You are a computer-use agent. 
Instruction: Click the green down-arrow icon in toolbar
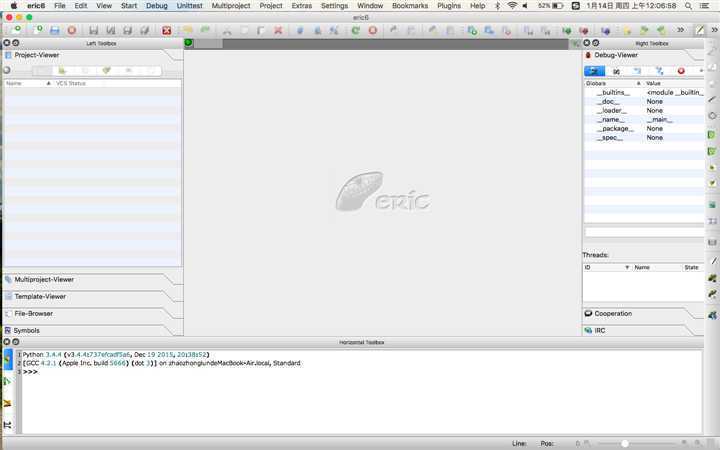(567, 31)
